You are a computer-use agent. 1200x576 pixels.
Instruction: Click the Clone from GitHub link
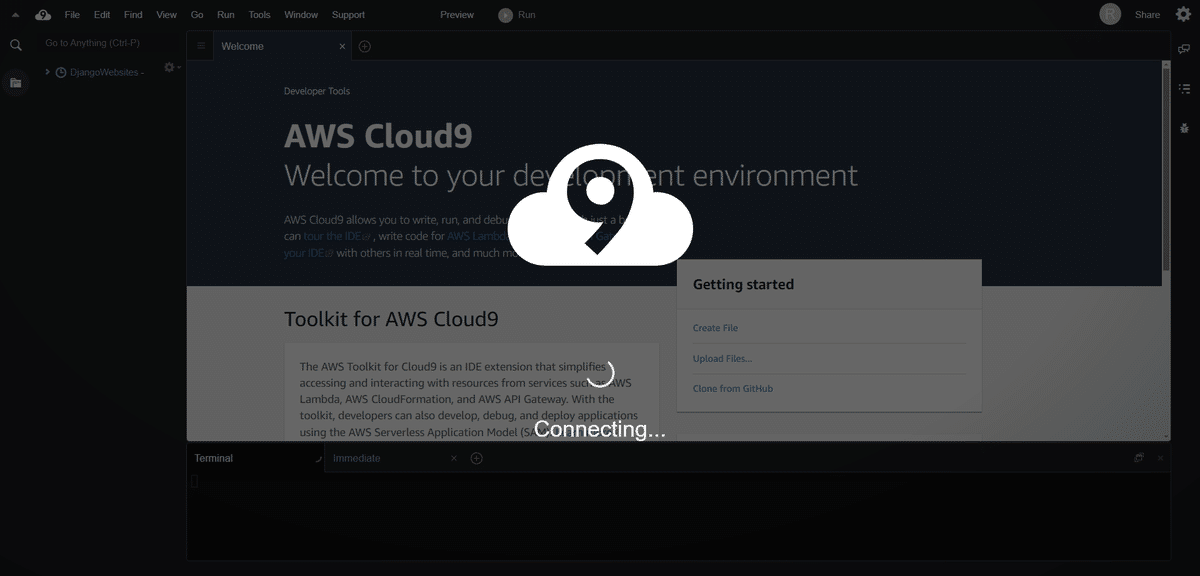pyautogui.click(x=733, y=388)
